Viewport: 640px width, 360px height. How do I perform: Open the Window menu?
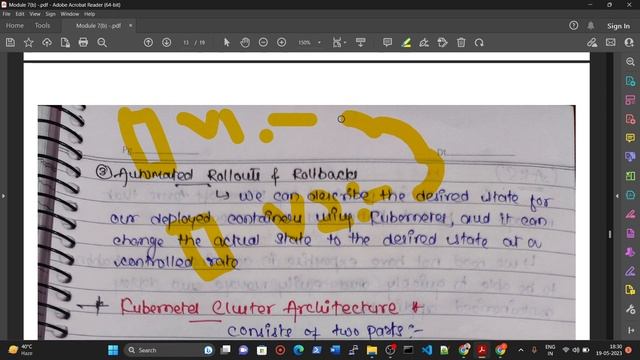pos(70,14)
